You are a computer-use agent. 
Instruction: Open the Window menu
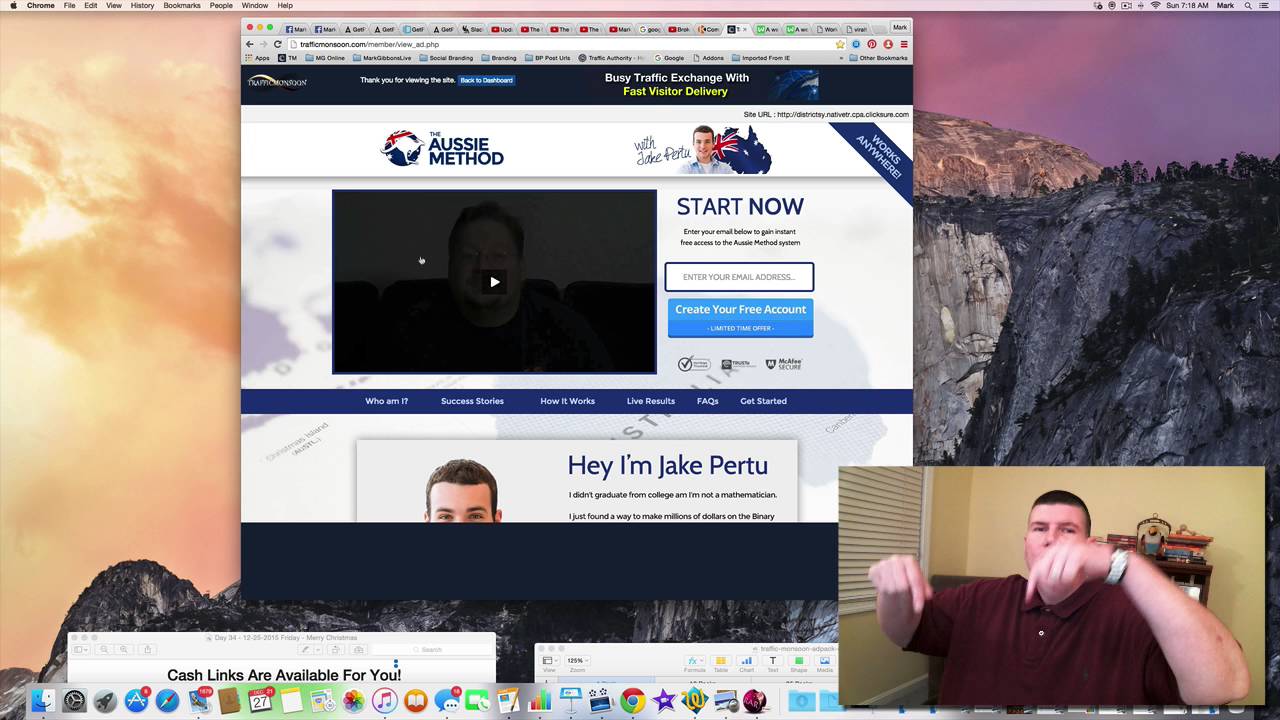(255, 6)
